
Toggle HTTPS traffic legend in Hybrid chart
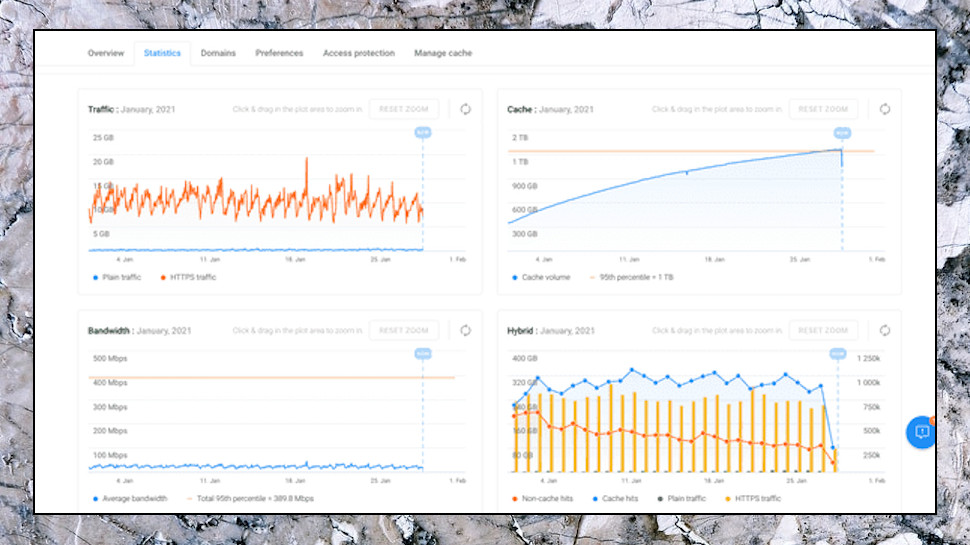pos(753,499)
